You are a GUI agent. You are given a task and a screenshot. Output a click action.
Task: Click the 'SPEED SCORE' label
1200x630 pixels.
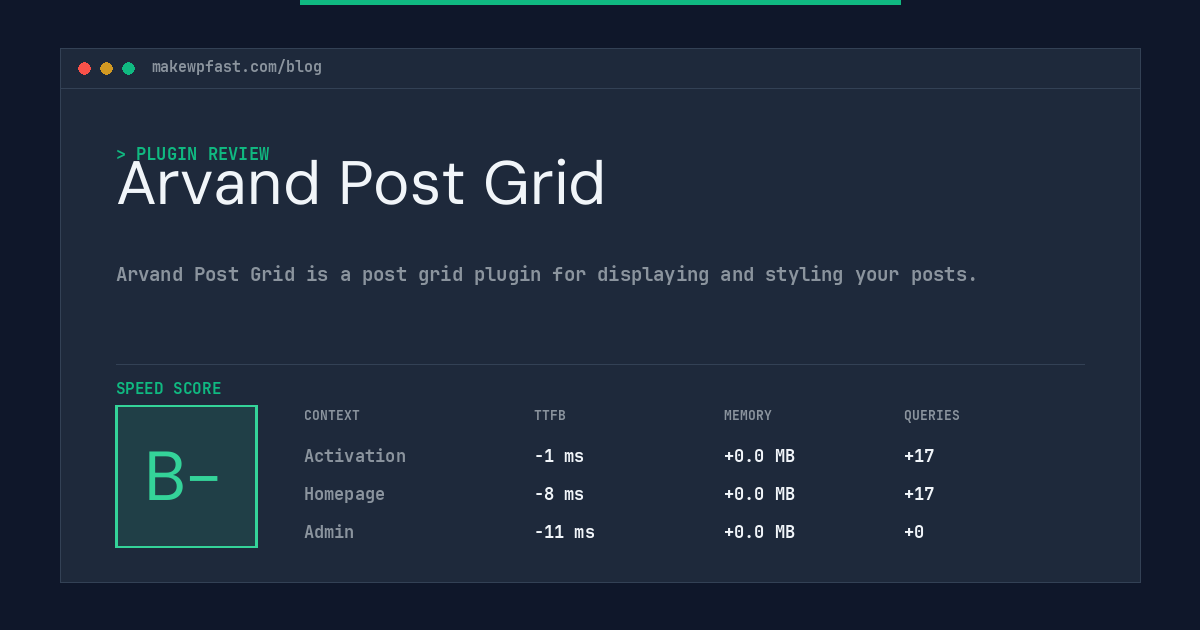169,389
